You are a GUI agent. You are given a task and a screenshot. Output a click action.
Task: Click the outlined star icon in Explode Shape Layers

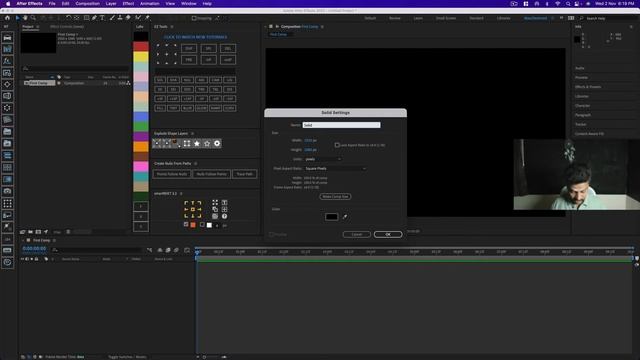[x=207, y=143]
